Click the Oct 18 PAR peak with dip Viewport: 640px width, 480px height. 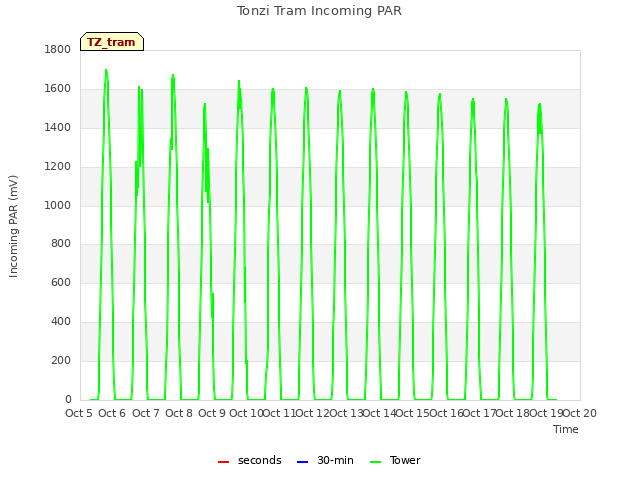pos(540,105)
